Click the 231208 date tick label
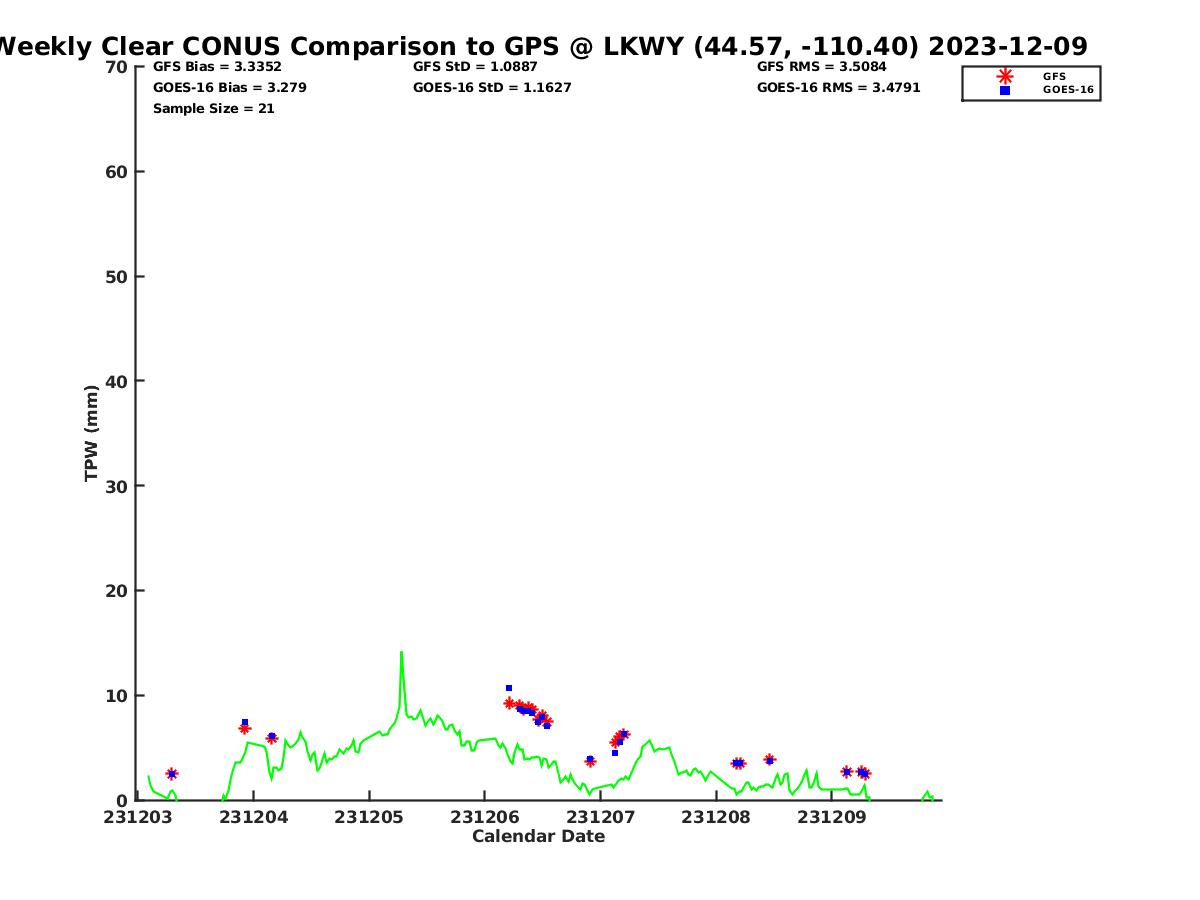The image size is (1200, 900). point(715,817)
